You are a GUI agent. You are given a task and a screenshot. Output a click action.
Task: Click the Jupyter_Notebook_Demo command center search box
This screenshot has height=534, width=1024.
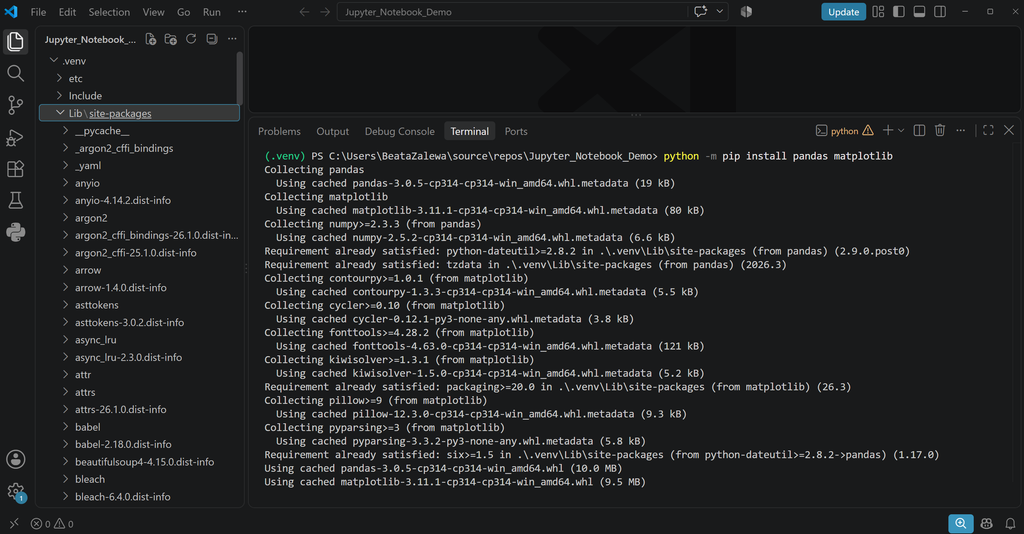tap(513, 12)
